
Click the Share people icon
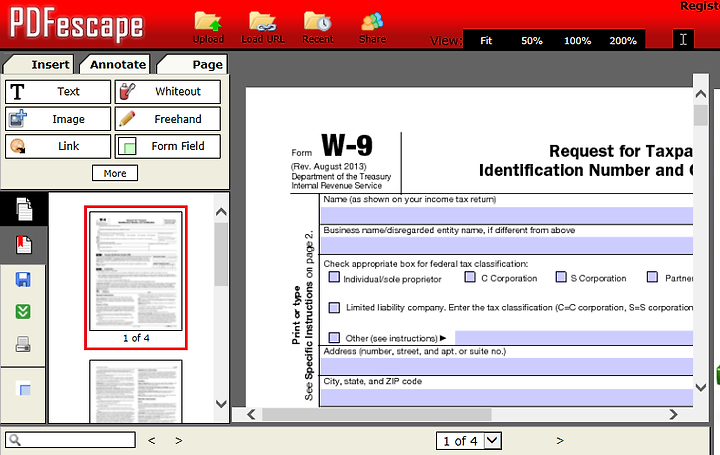point(372,22)
